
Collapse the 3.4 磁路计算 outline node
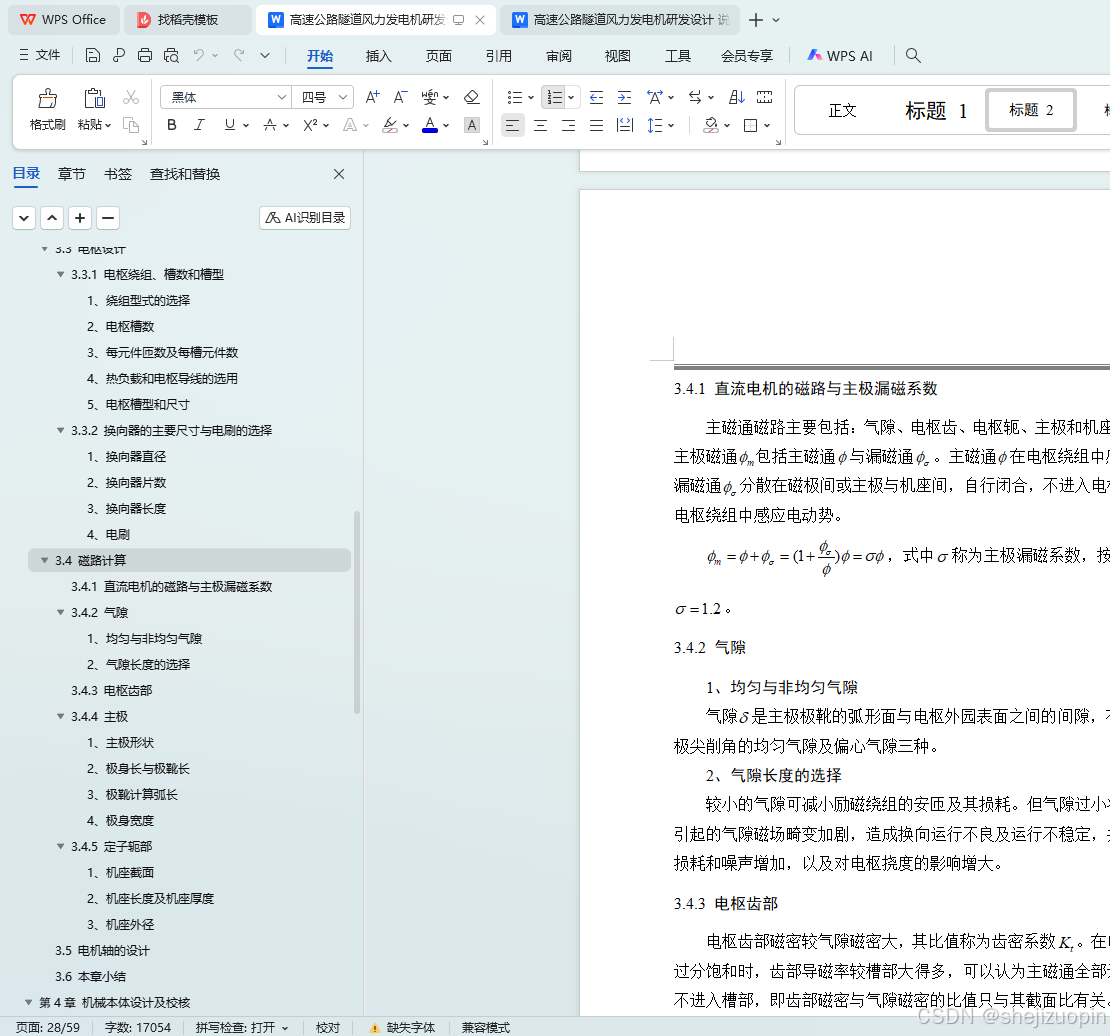coord(45,560)
